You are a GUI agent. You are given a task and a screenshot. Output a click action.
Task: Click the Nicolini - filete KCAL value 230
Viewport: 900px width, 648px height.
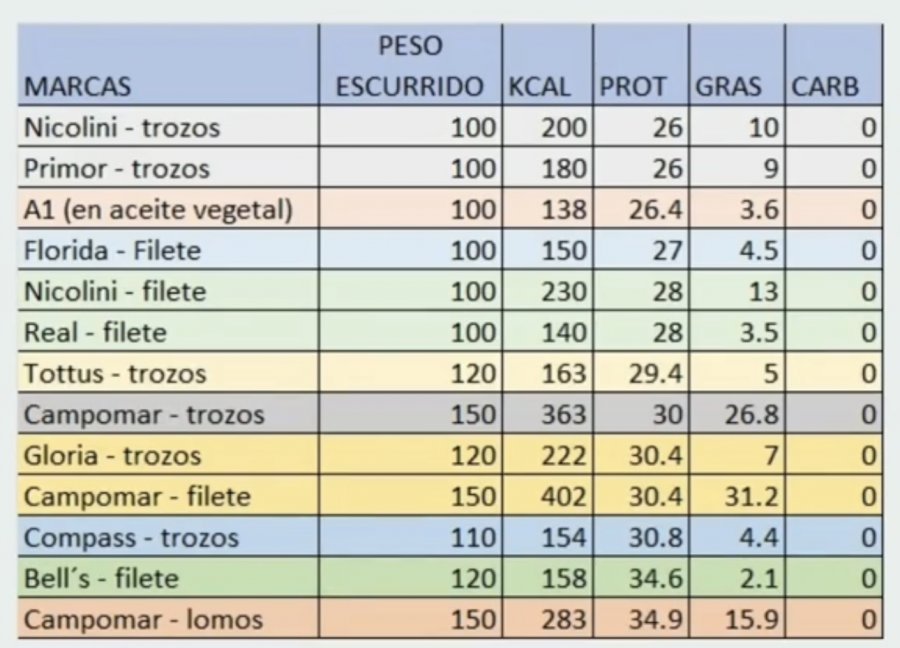pos(565,291)
